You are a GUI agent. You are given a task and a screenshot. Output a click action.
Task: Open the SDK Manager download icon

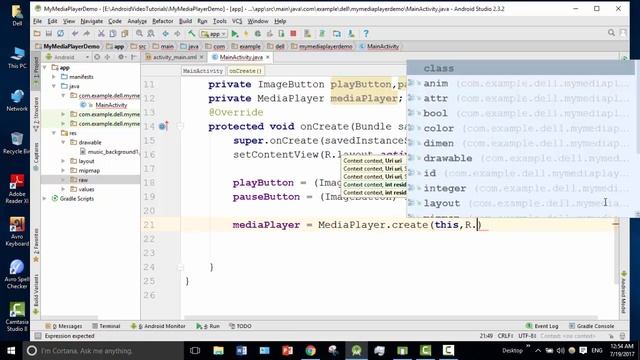click(351, 34)
